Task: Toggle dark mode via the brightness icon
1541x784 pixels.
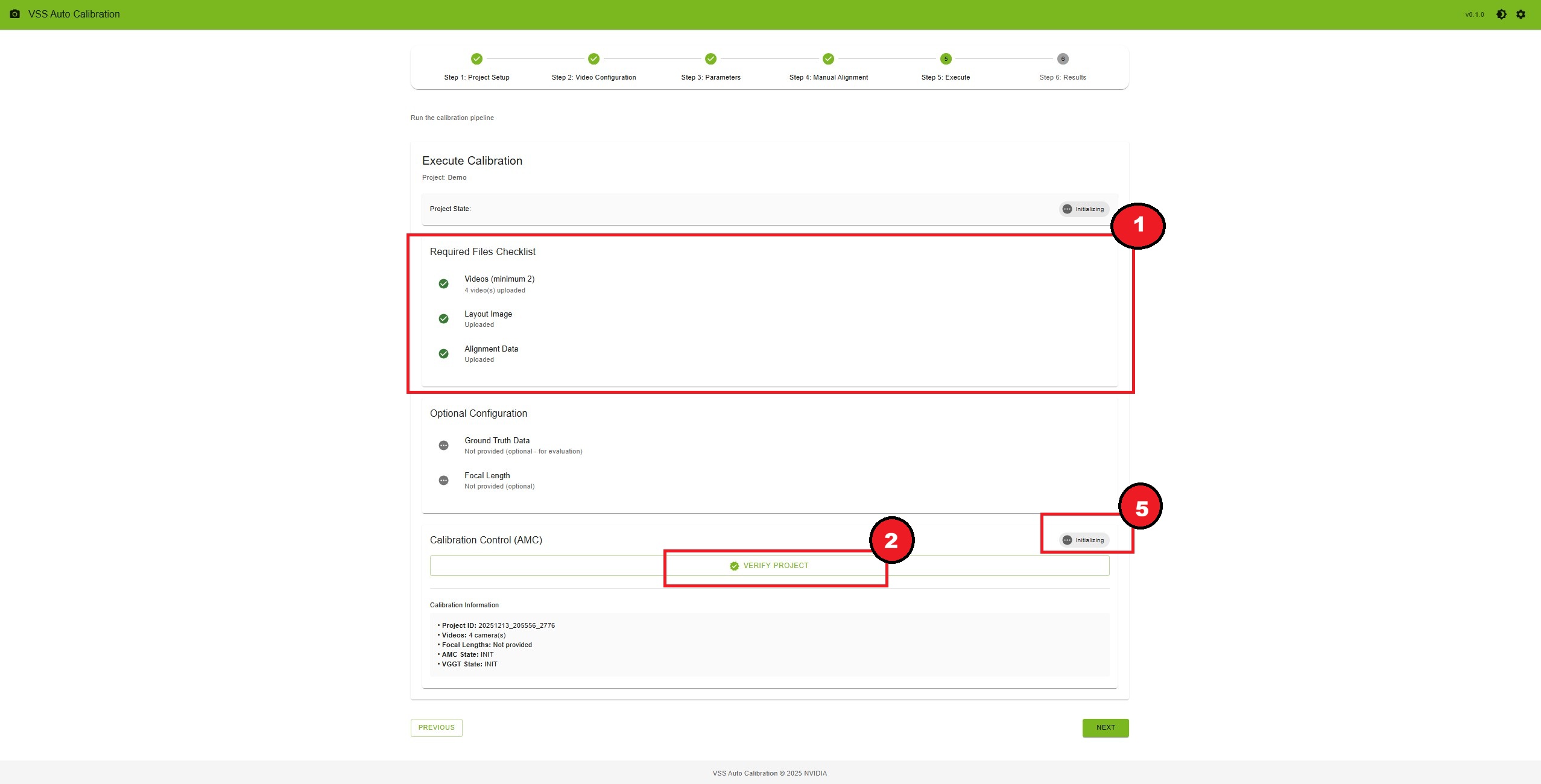Action: click(x=1501, y=13)
